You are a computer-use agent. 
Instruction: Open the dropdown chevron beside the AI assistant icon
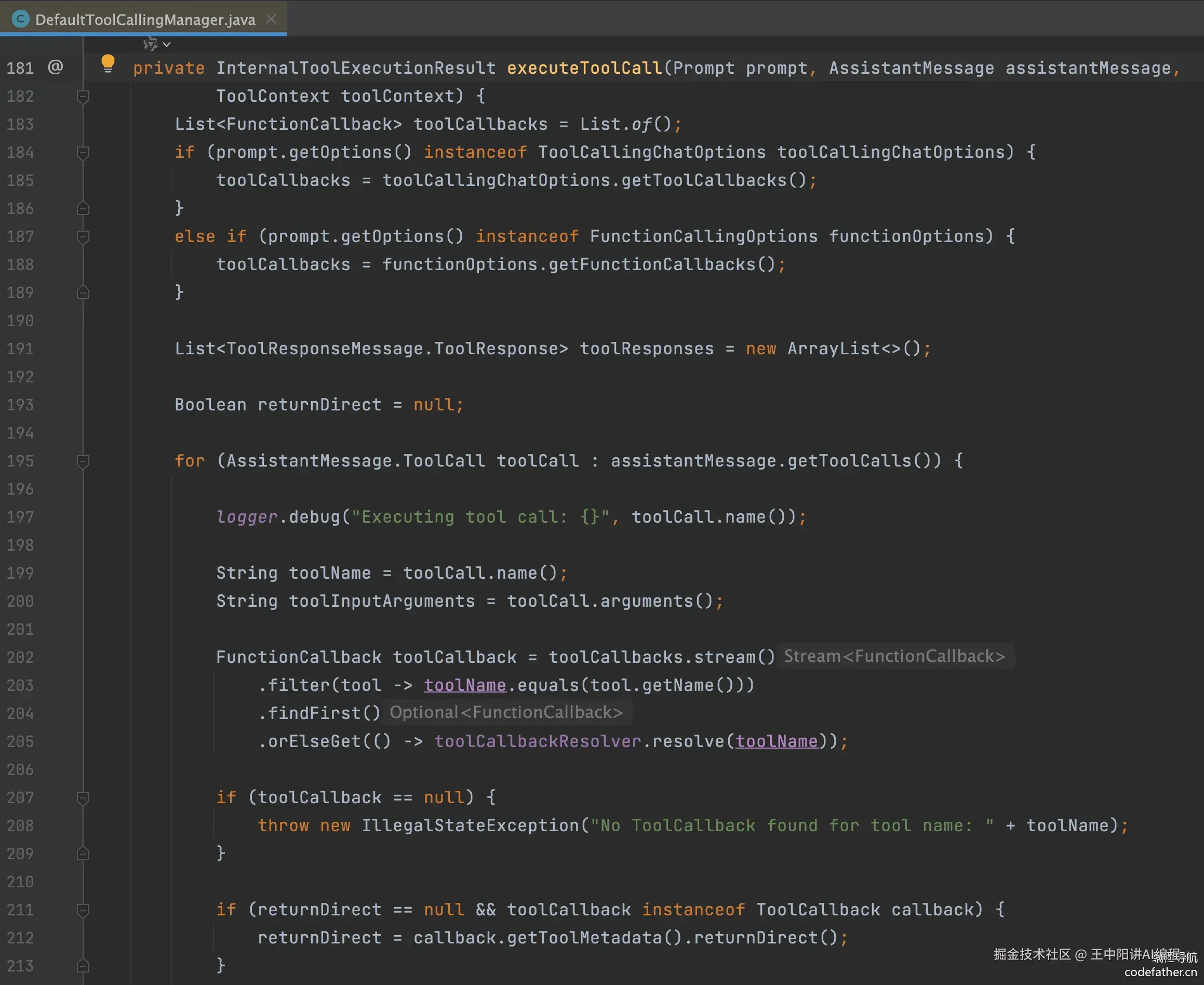pyautogui.click(x=167, y=44)
